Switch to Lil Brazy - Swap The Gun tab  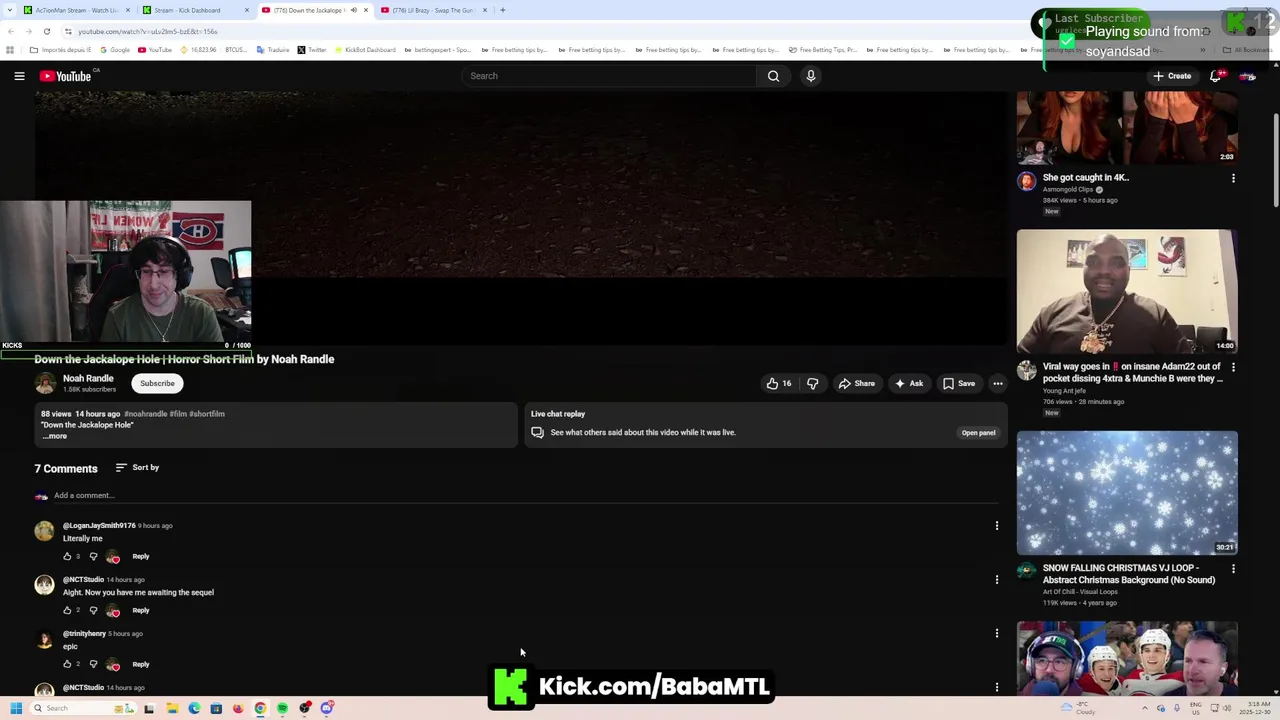pos(435,10)
